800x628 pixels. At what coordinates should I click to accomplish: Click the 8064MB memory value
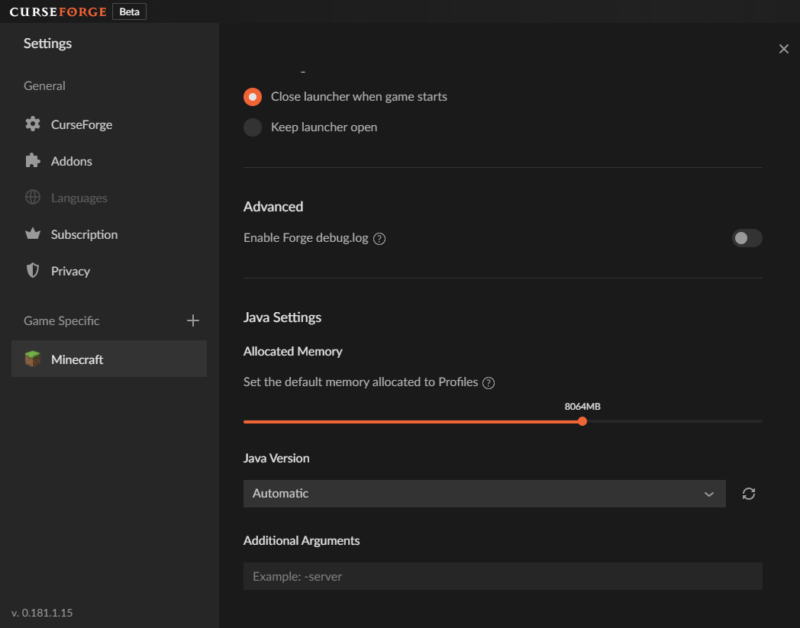(x=582, y=407)
